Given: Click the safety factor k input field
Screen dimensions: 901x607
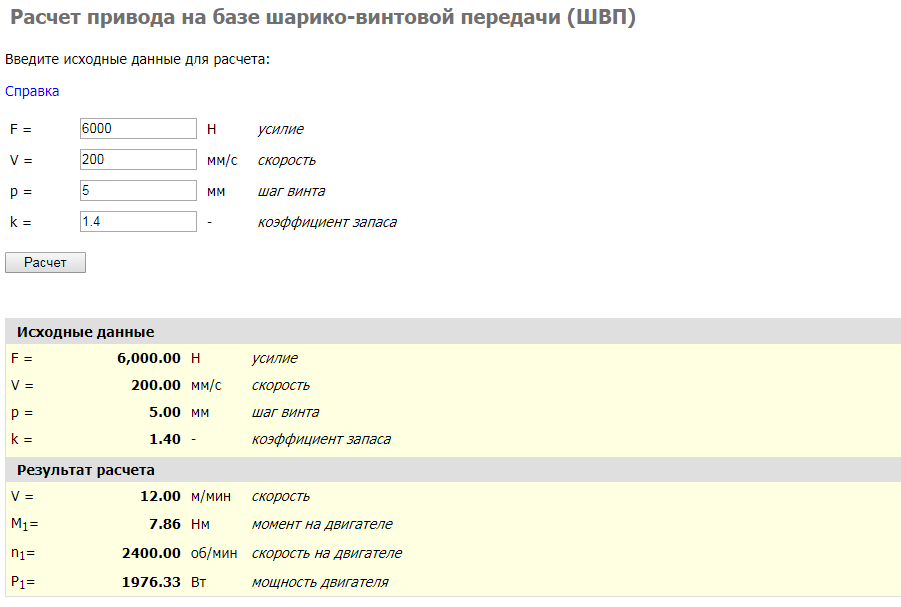Looking at the screenshot, I should (138, 222).
